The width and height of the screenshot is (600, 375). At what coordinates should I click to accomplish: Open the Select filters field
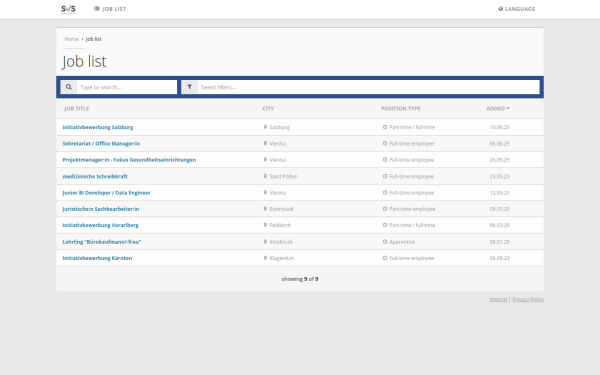(x=368, y=87)
